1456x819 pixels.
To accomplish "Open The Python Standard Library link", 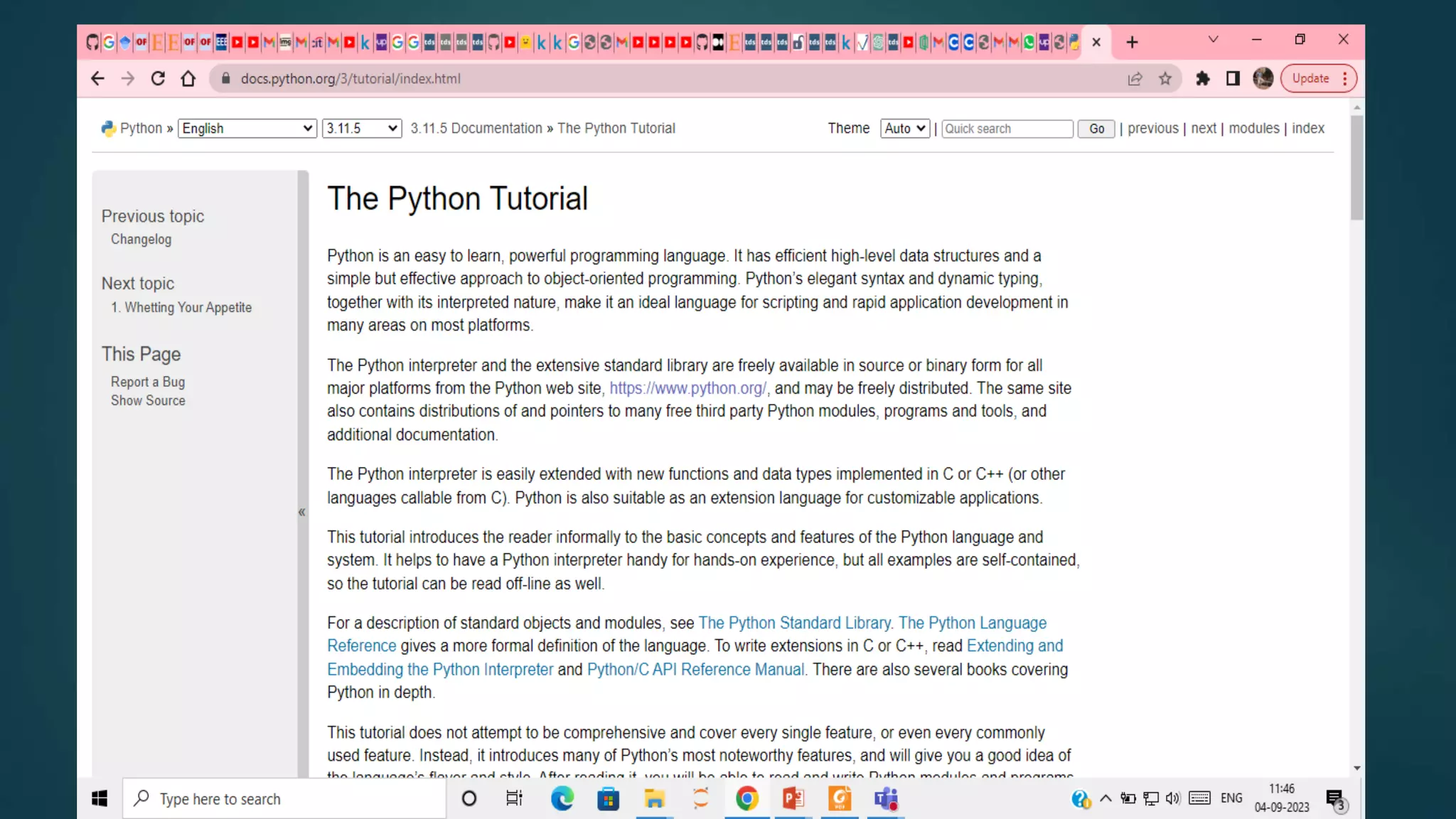I will point(794,623).
